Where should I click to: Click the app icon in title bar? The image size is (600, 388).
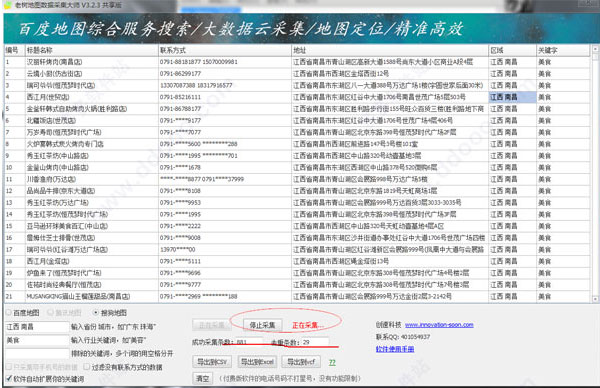point(7,5)
